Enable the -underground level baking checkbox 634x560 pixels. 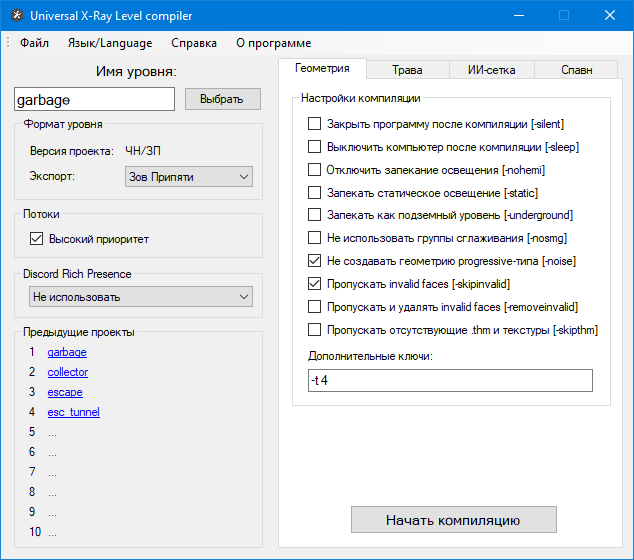point(315,215)
